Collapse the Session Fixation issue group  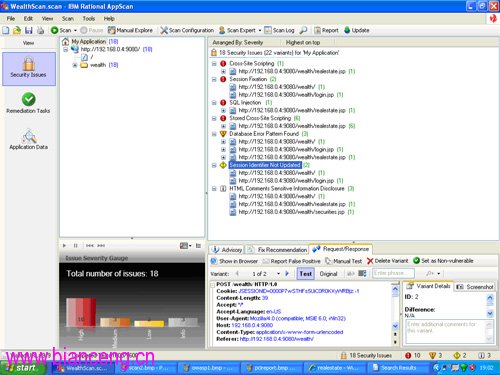[214, 79]
